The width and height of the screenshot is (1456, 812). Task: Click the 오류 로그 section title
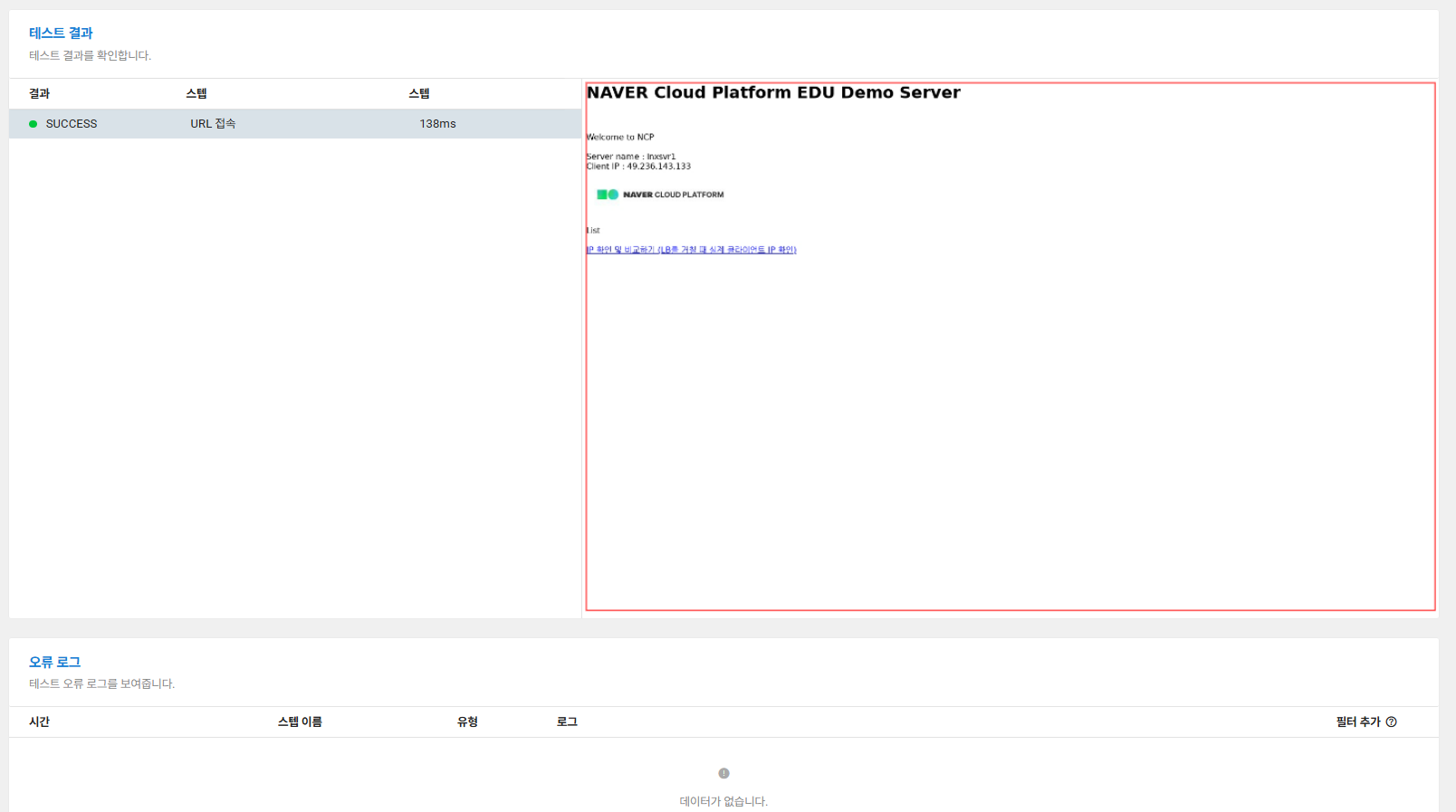(x=54, y=662)
